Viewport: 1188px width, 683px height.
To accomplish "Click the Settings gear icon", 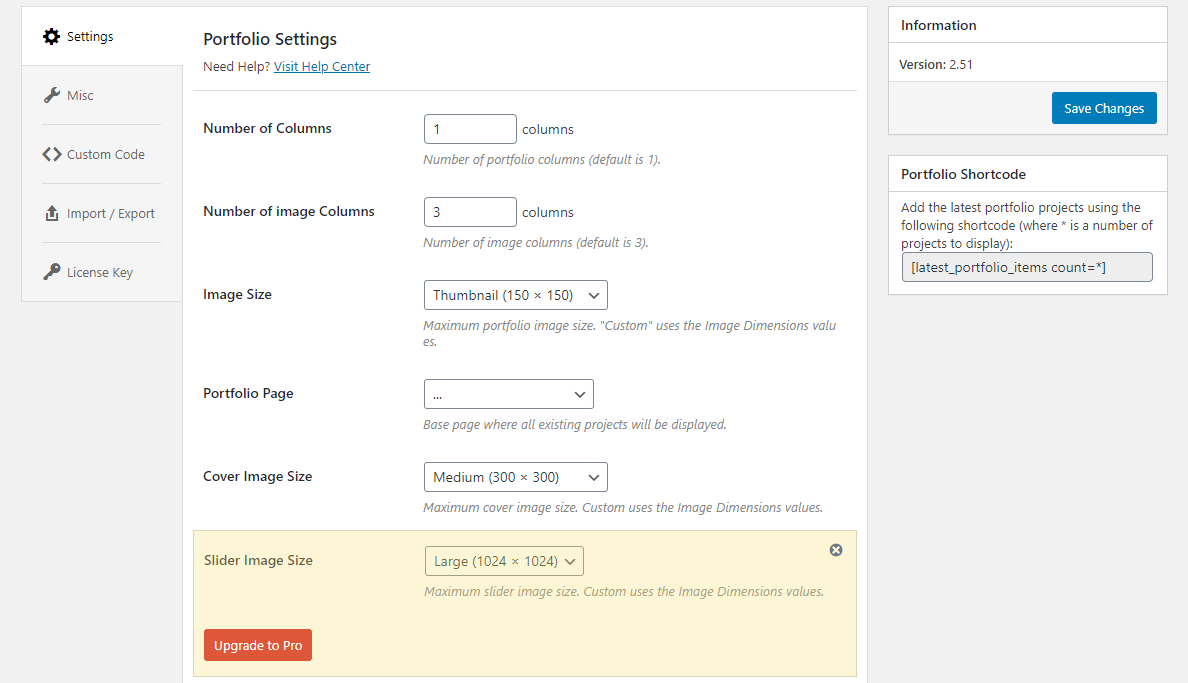I will (51, 36).
